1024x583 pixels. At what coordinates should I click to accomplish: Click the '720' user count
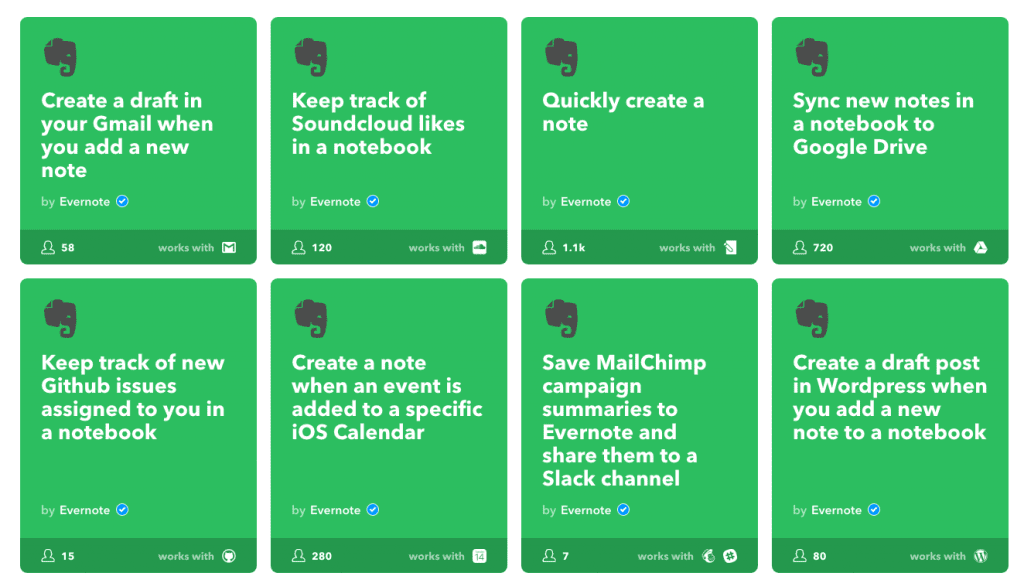[x=823, y=248]
